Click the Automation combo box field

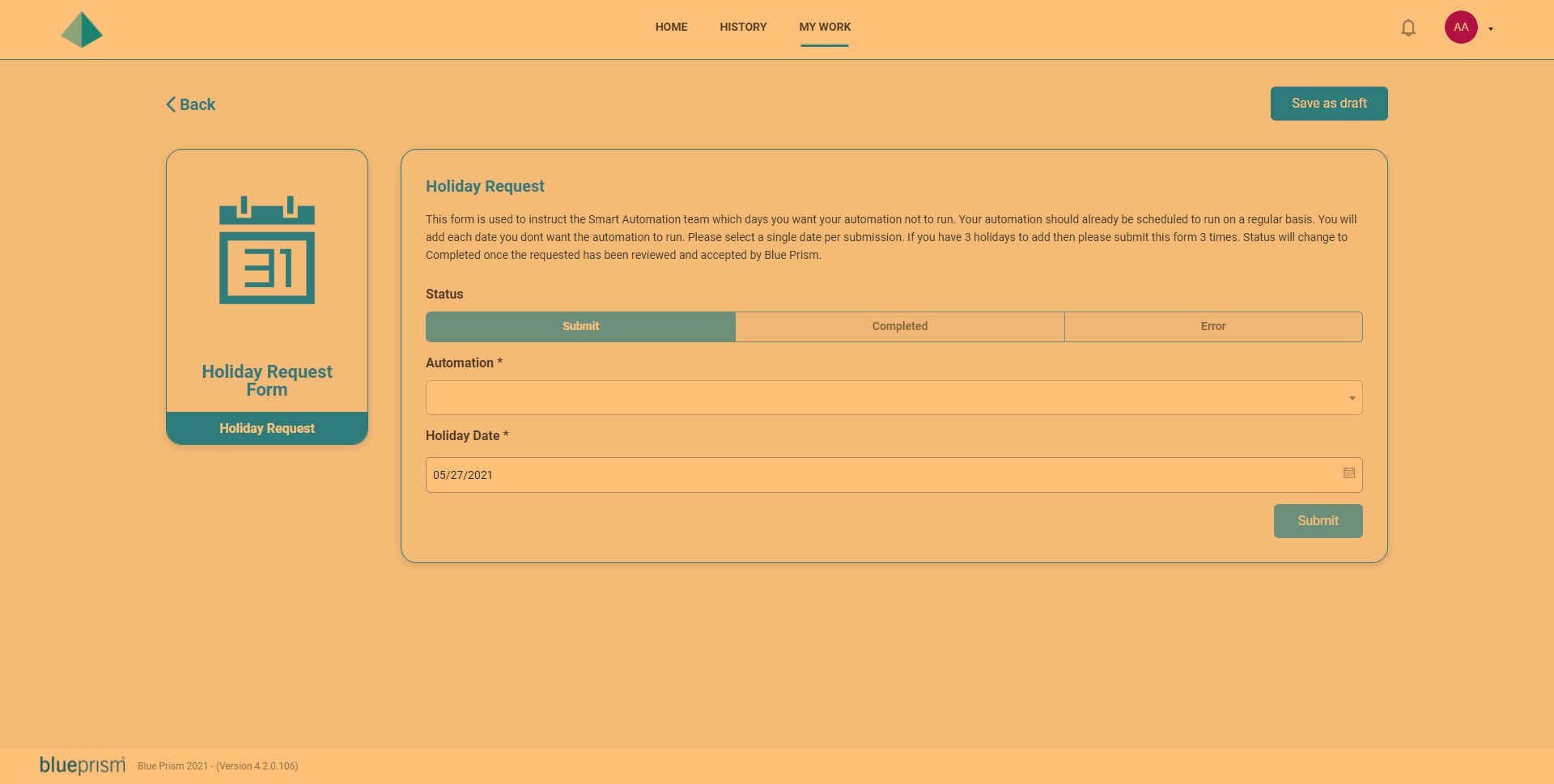click(x=894, y=398)
